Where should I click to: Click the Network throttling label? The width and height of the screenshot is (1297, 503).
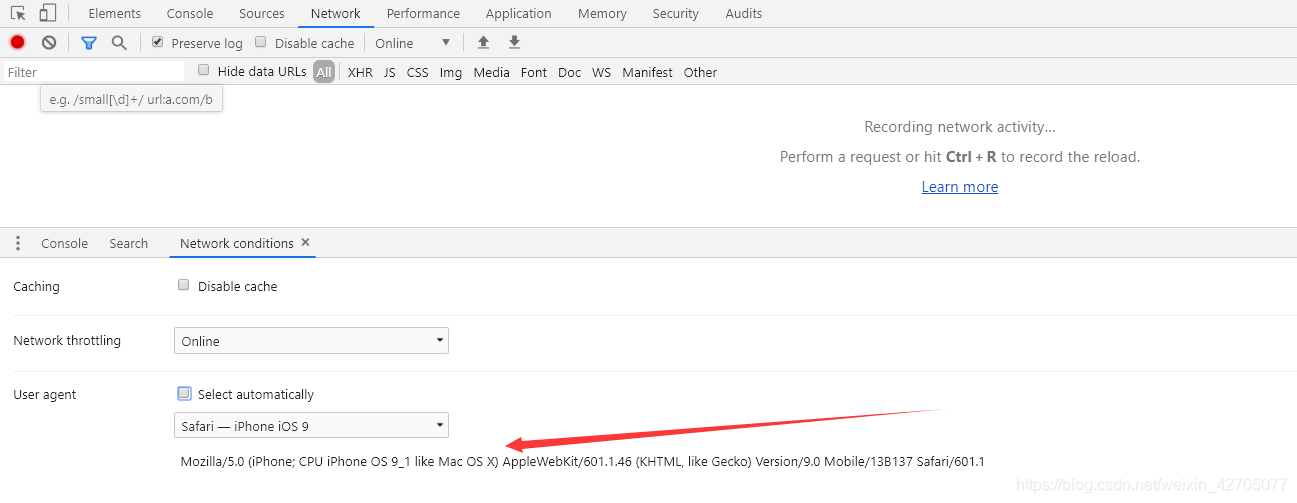(x=67, y=340)
